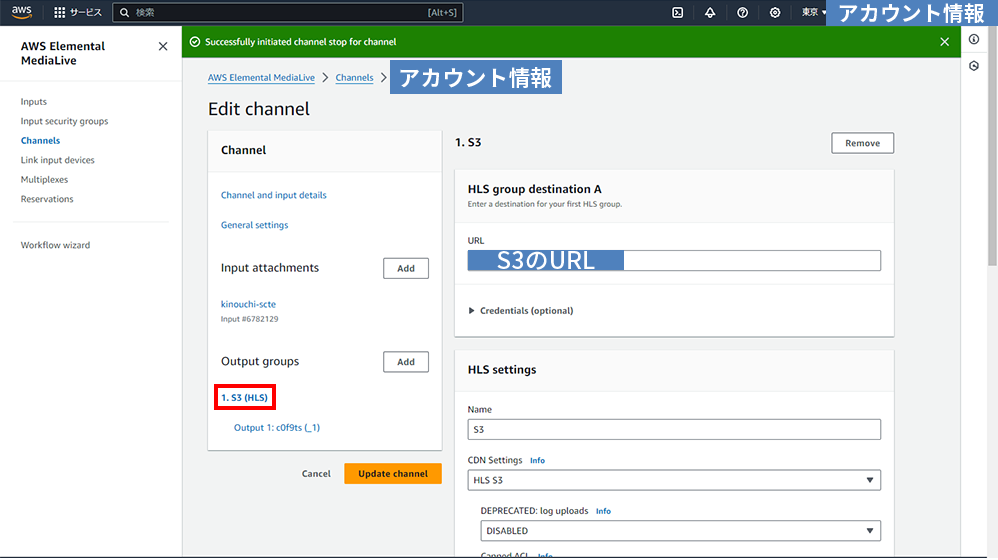Follow AWS Elemental MediaLive breadcrumb
The height and width of the screenshot is (560, 998).
point(261,78)
